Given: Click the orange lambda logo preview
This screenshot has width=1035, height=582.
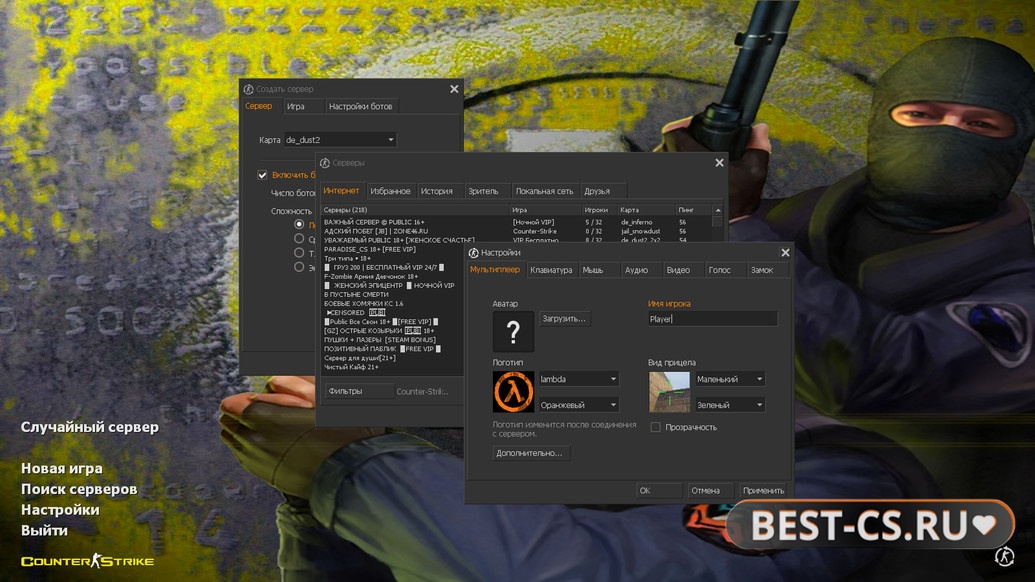Looking at the screenshot, I should coord(513,391).
